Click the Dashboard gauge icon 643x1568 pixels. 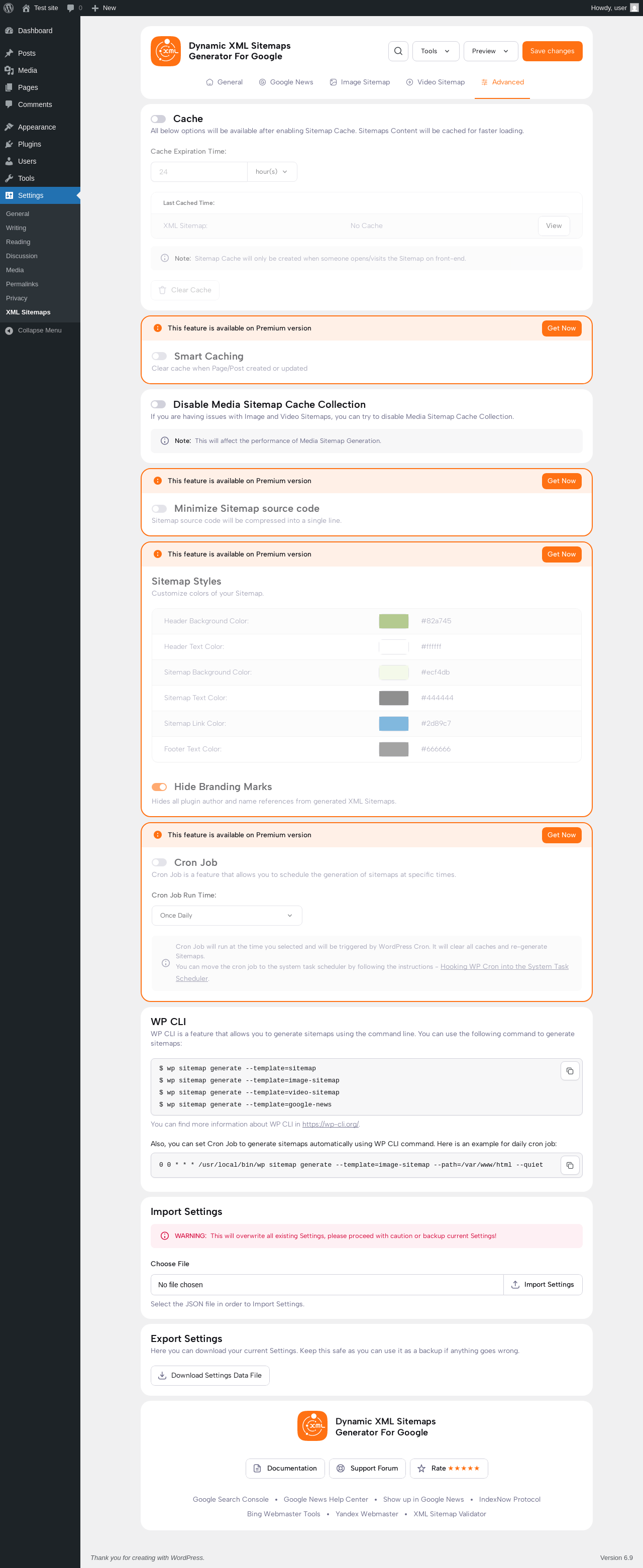pos(9,31)
